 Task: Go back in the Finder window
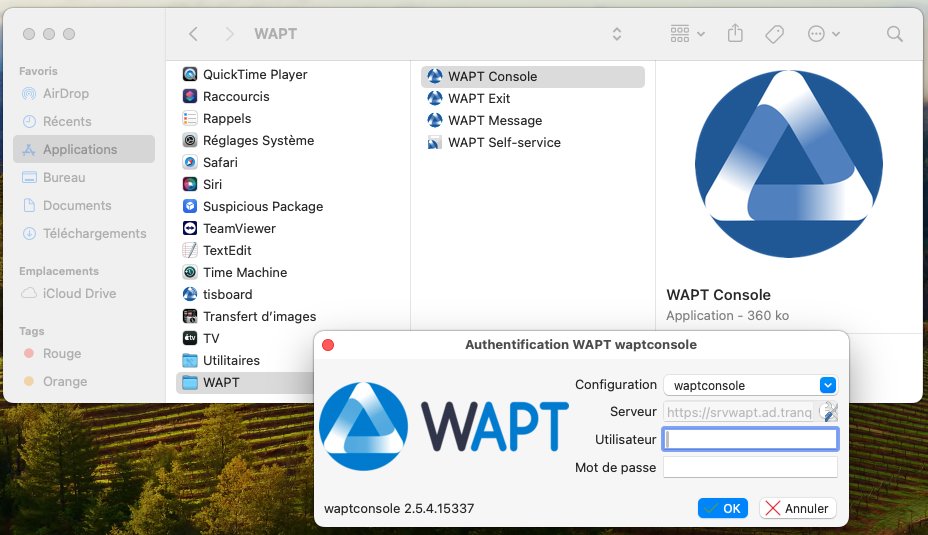[x=194, y=34]
